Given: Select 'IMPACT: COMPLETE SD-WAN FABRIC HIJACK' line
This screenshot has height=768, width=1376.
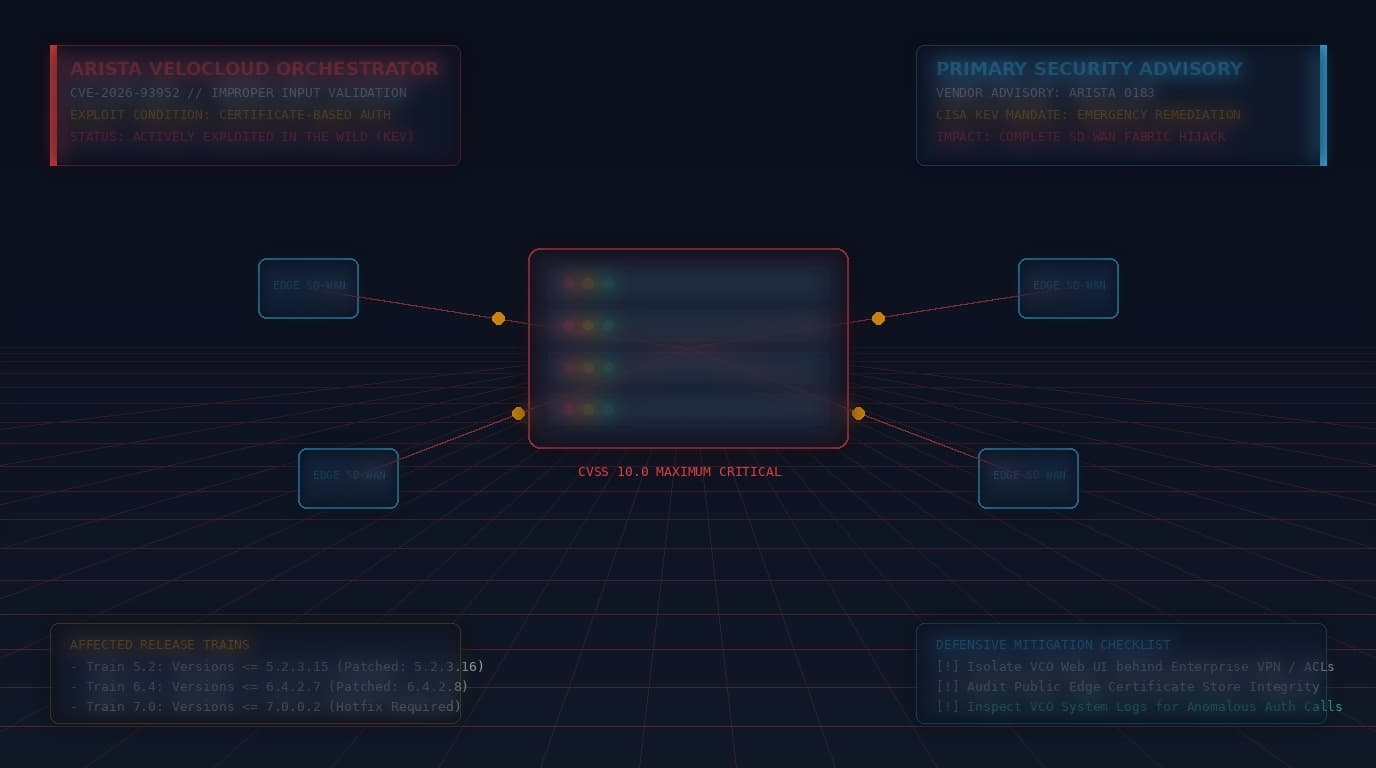Looking at the screenshot, I should click(1080, 137).
